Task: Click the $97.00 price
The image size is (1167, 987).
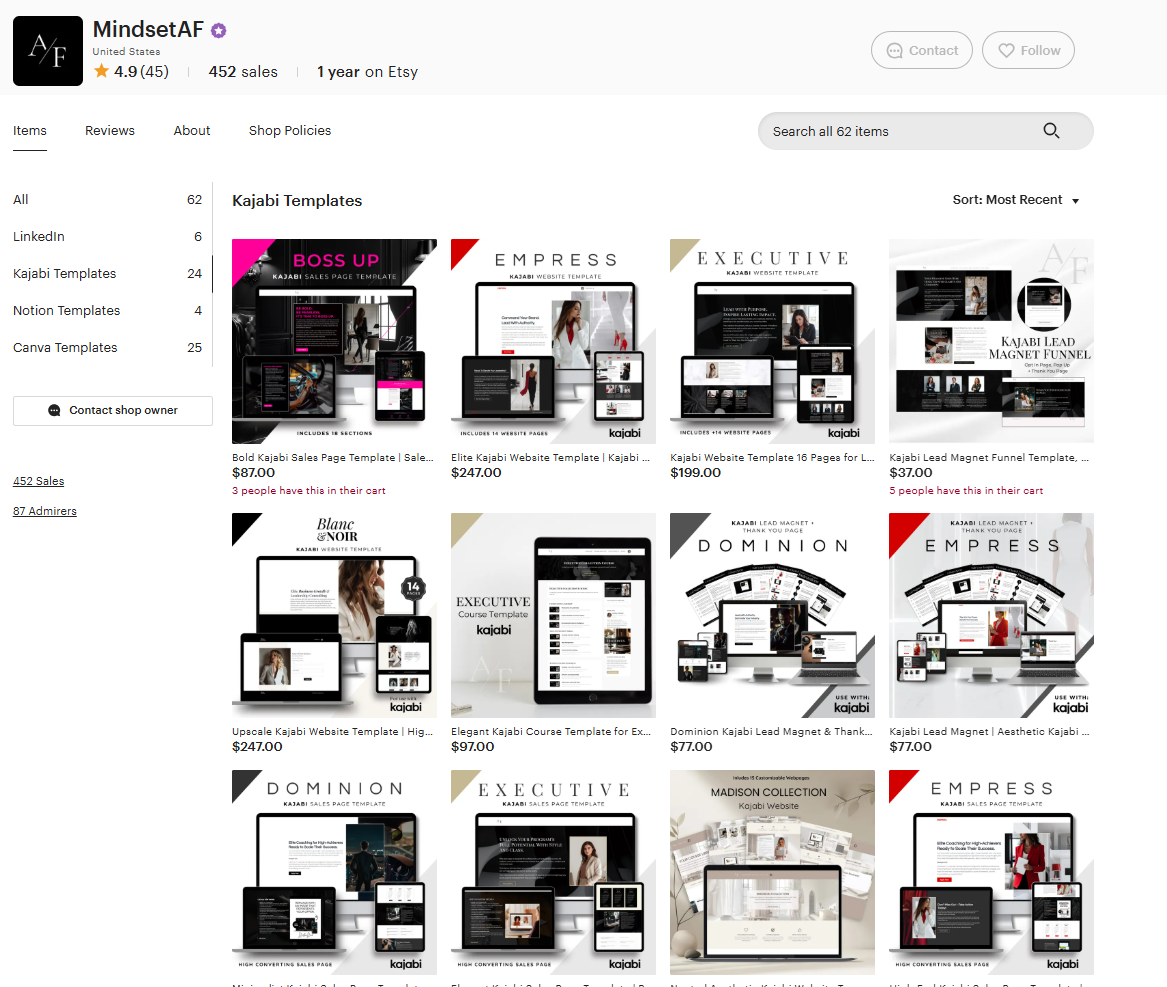Action: point(473,747)
